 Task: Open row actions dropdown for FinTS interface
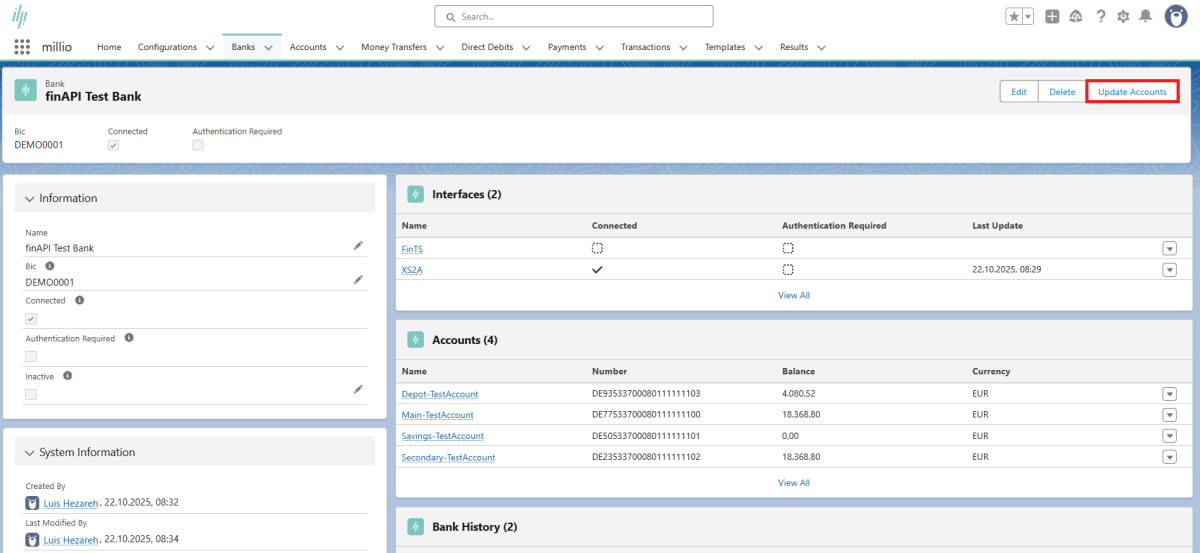[x=1169, y=249]
